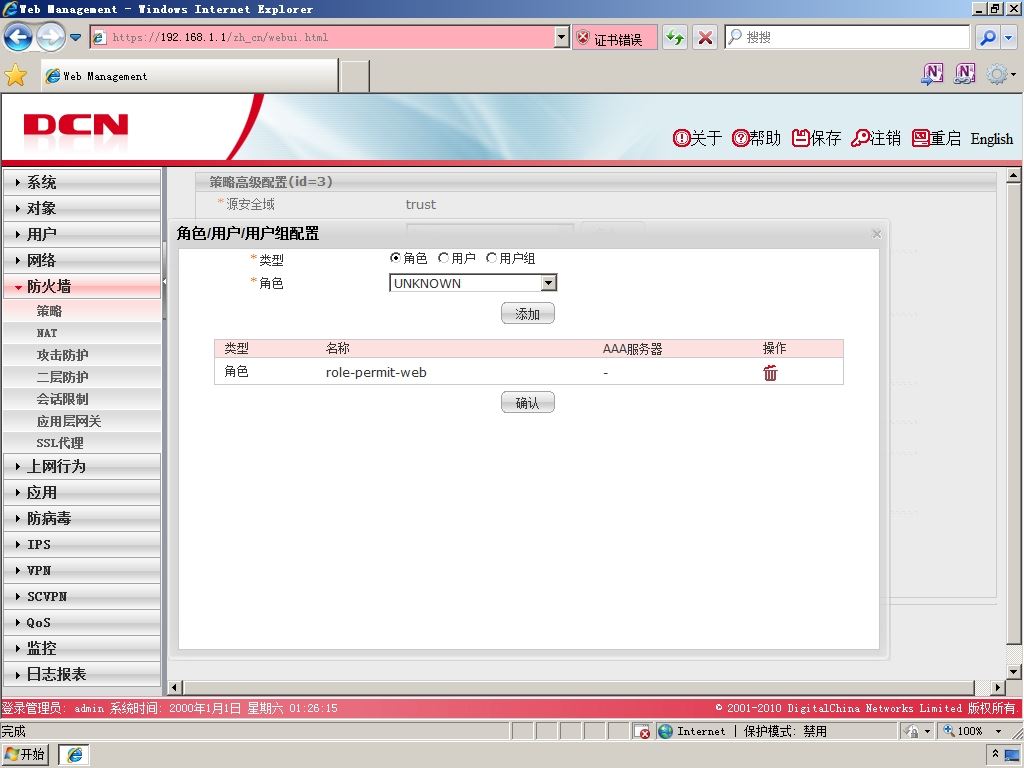The height and width of the screenshot is (768, 1024).
Task: Expand the 监控 menu section
Action: pyautogui.click(x=82, y=648)
